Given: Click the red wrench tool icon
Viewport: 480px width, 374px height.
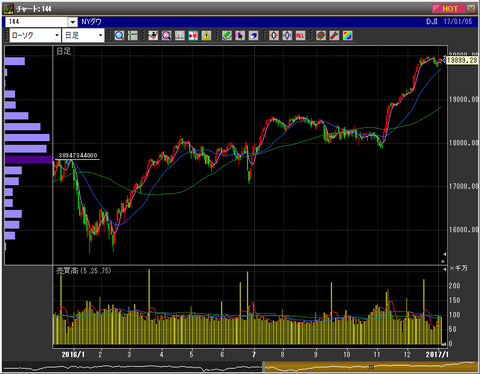Looking at the screenshot, I should coord(334,35).
